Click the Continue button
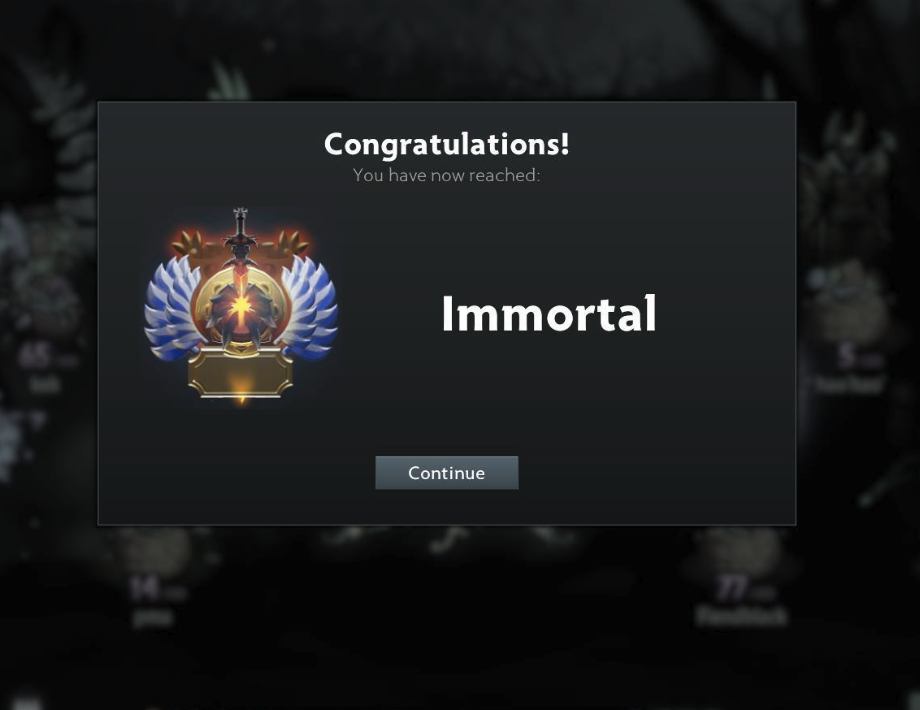The height and width of the screenshot is (710, 920). (447, 472)
